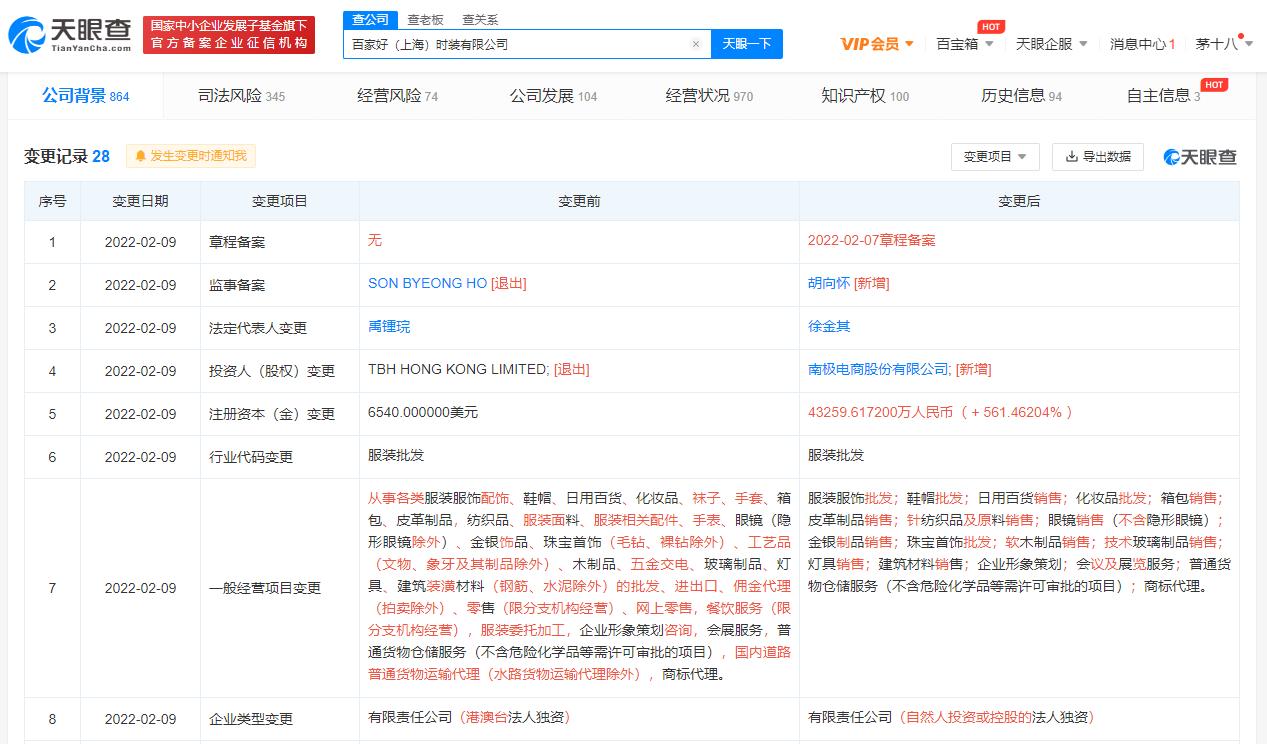Open the 南极电商股份有限公司 company link

click(878, 370)
